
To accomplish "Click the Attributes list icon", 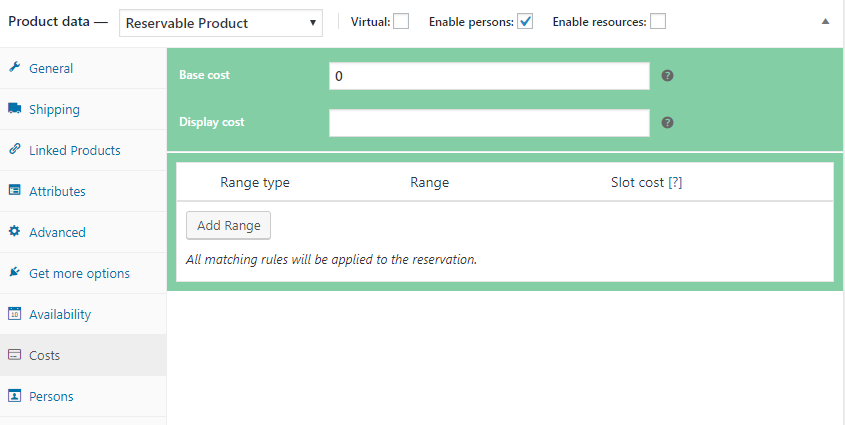I will [15, 191].
